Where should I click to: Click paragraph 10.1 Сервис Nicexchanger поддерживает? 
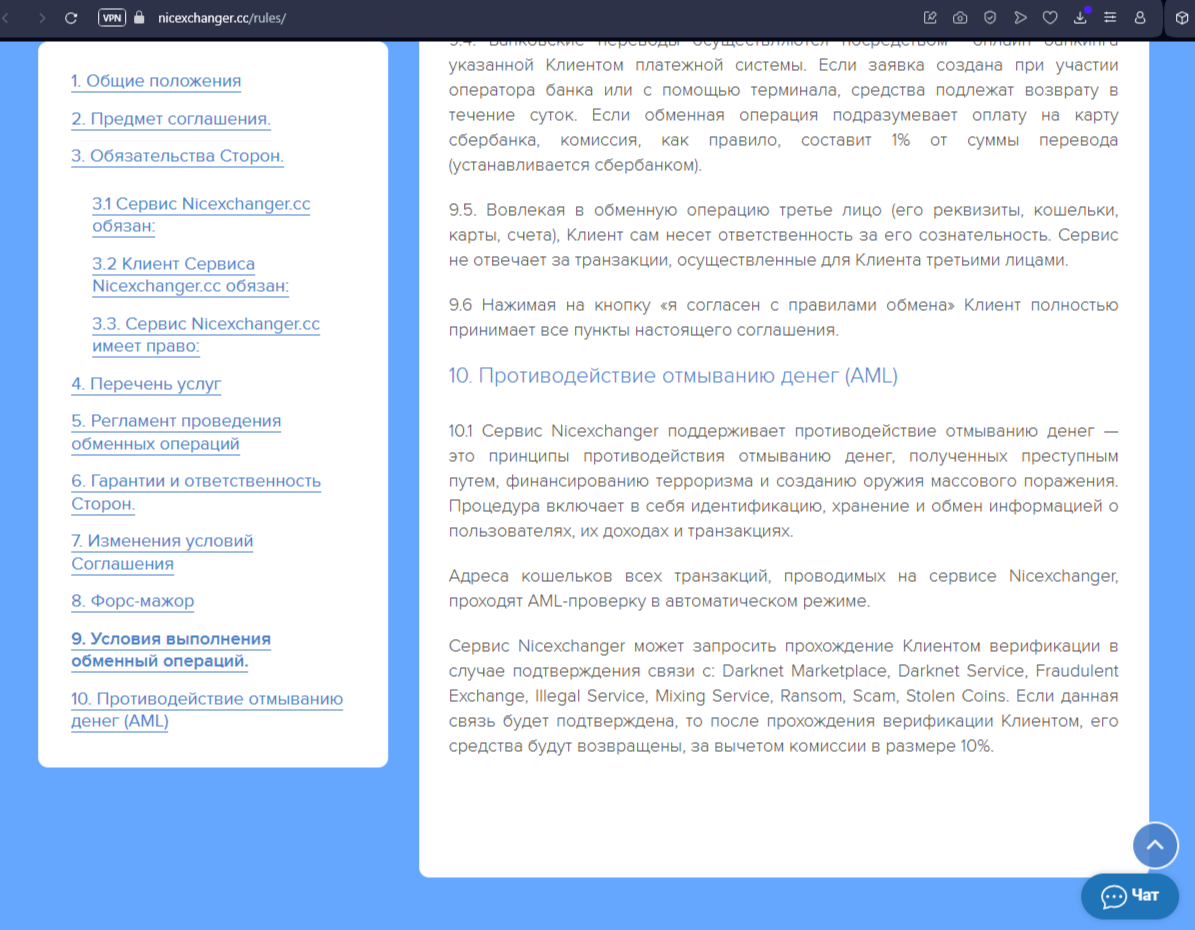[x=783, y=481]
